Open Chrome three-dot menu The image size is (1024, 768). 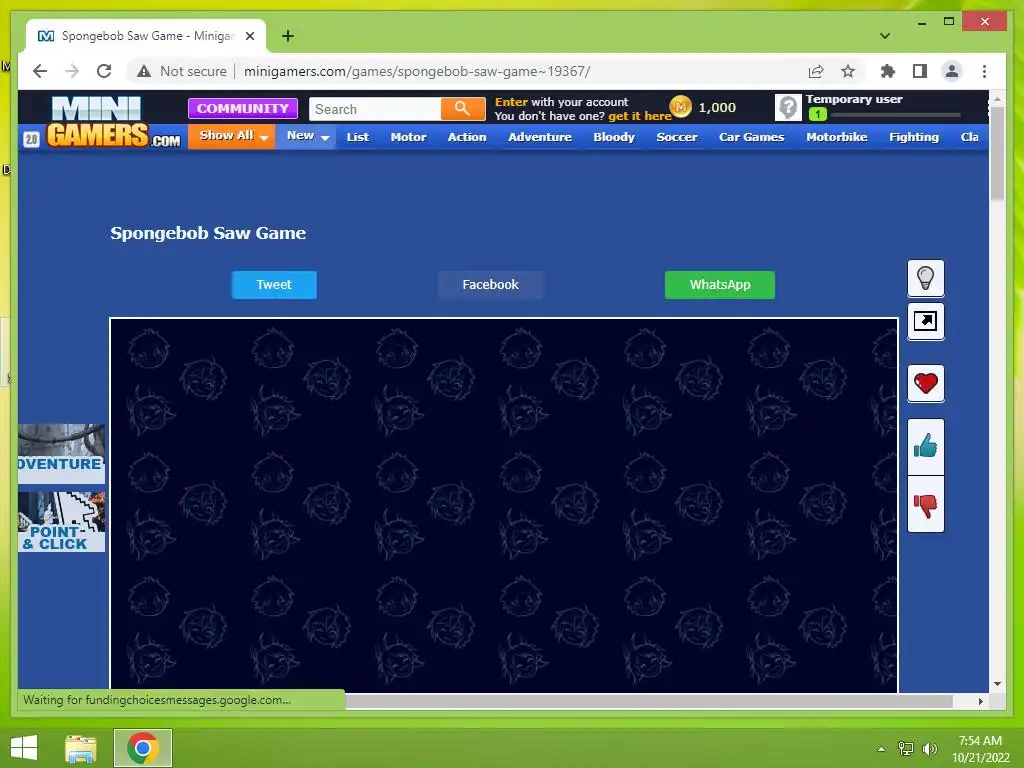[x=984, y=71]
